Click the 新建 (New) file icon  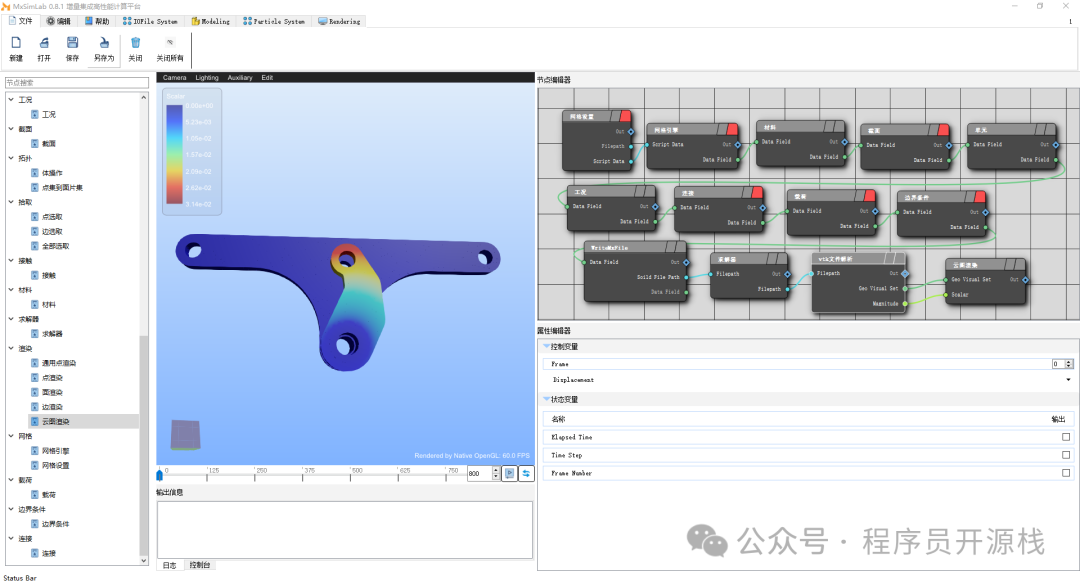pos(15,43)
